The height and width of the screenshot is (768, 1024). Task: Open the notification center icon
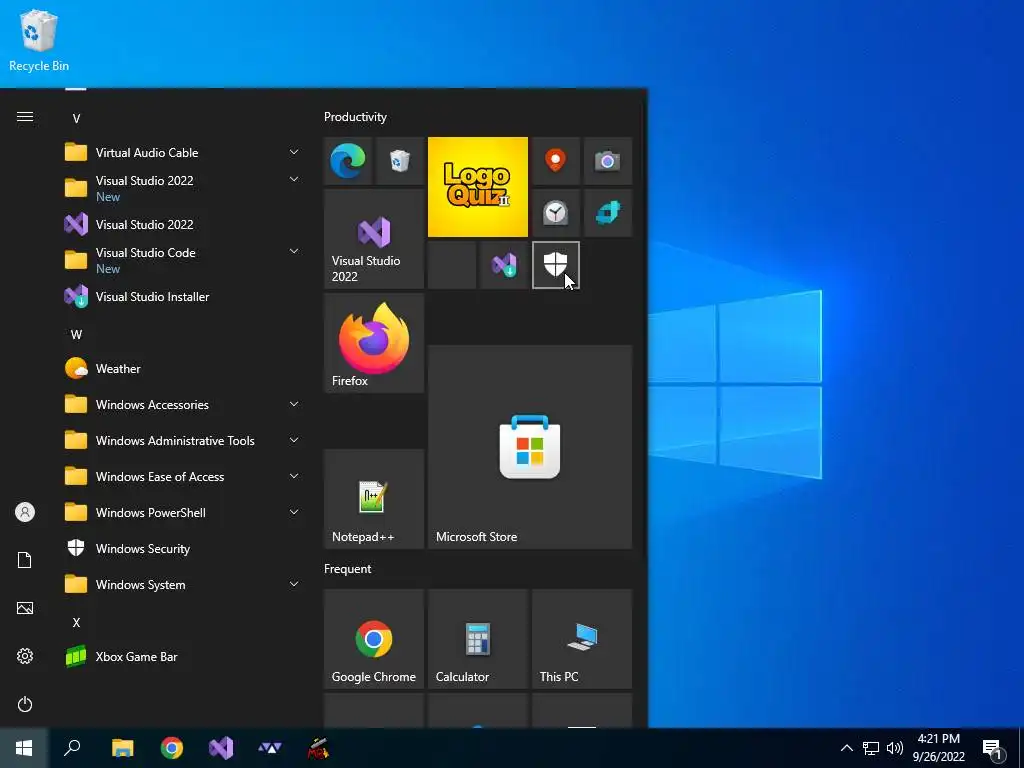pos(993,749)
